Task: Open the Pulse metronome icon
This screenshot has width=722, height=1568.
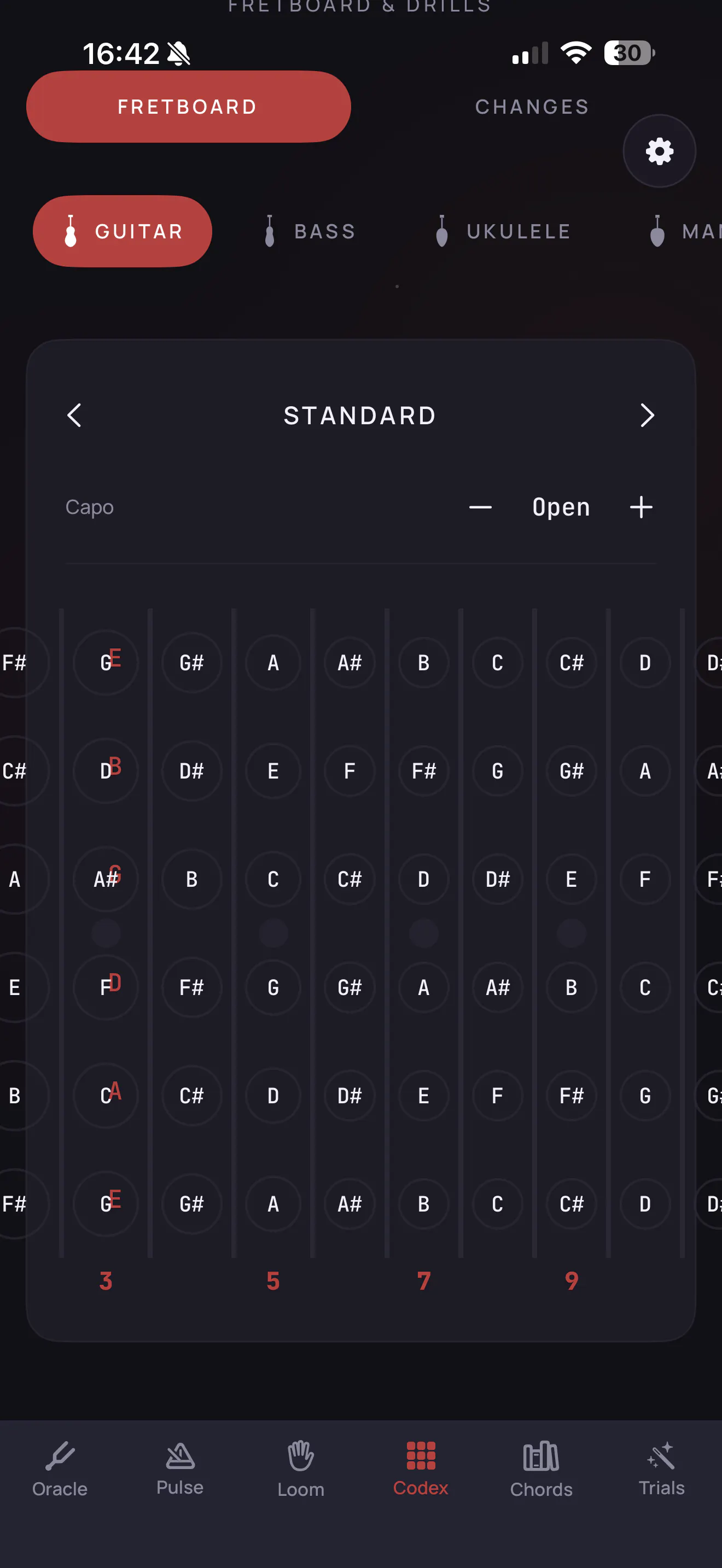Action: 180,1456
